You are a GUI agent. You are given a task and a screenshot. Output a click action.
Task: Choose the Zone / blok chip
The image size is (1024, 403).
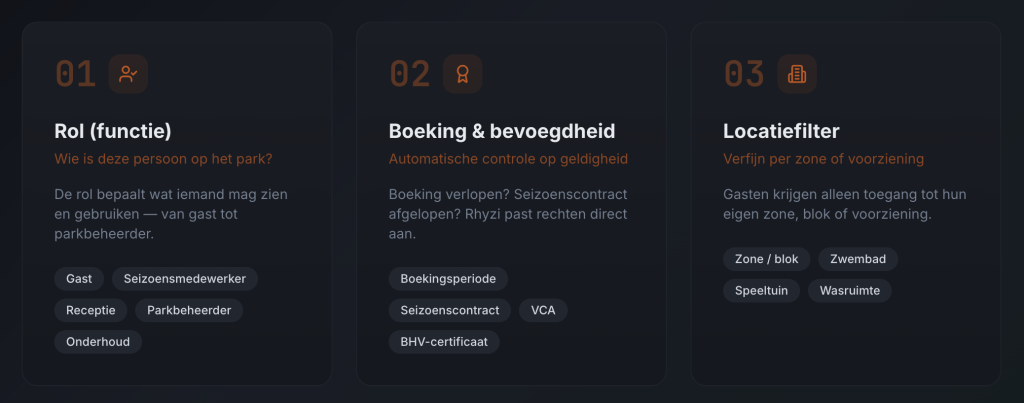767,259
